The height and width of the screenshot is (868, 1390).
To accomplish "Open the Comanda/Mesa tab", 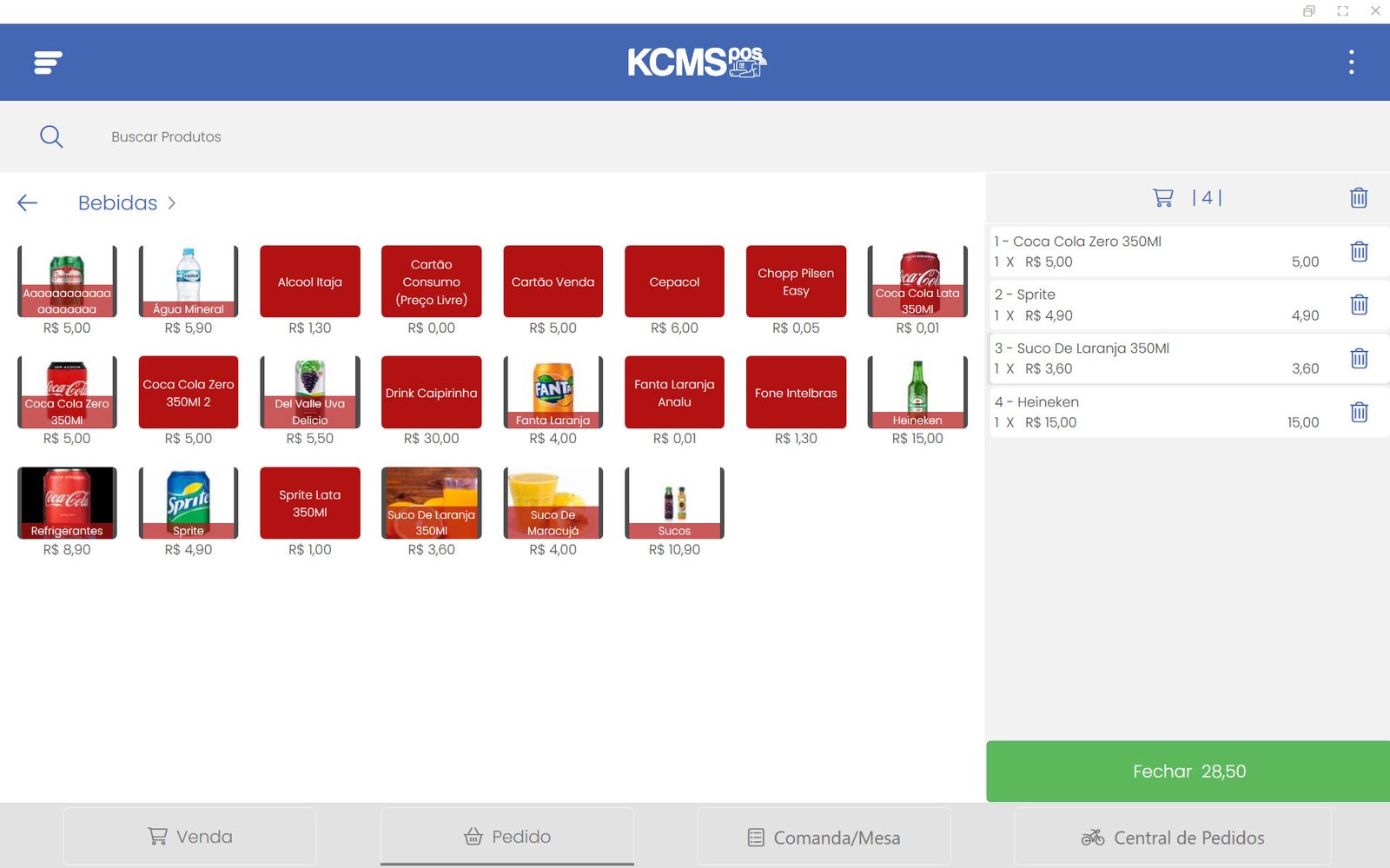I will point(824,836).
